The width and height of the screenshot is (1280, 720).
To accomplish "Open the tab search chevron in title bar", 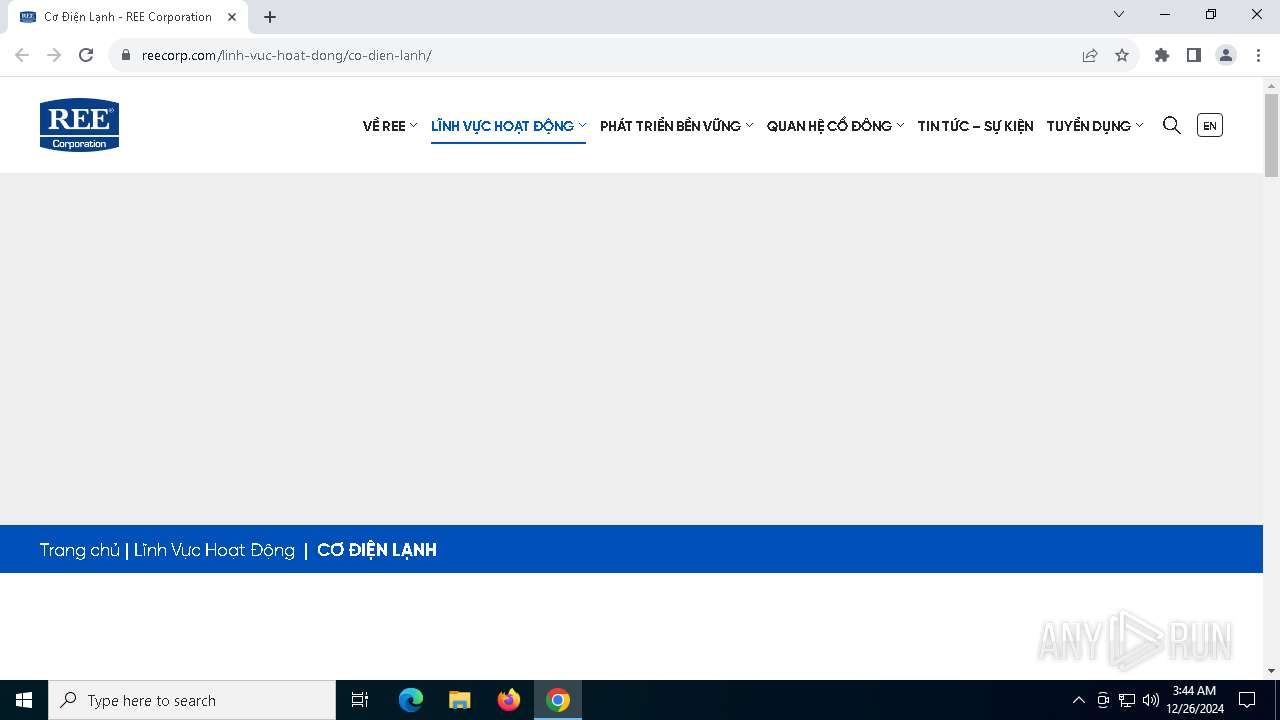I will coord(1119,14).
